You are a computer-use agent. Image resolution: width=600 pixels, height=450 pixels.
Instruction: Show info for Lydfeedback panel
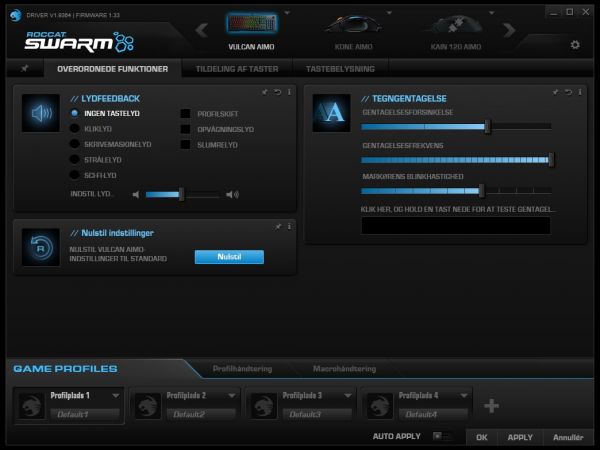289,92
